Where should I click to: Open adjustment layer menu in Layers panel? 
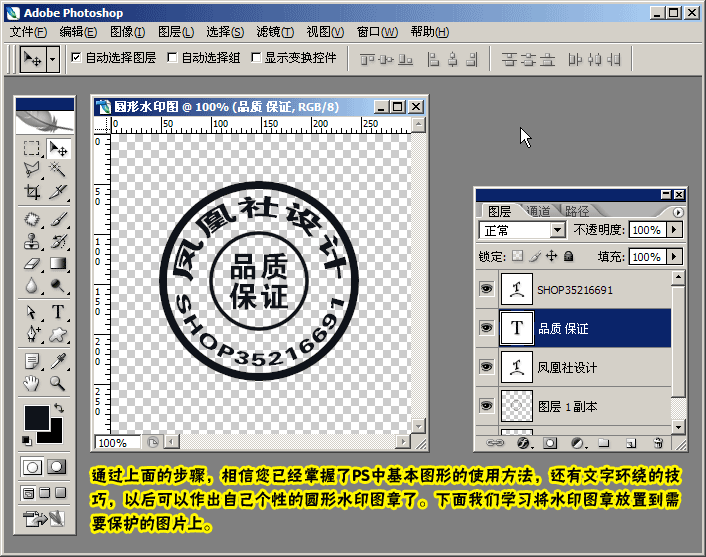578,443
